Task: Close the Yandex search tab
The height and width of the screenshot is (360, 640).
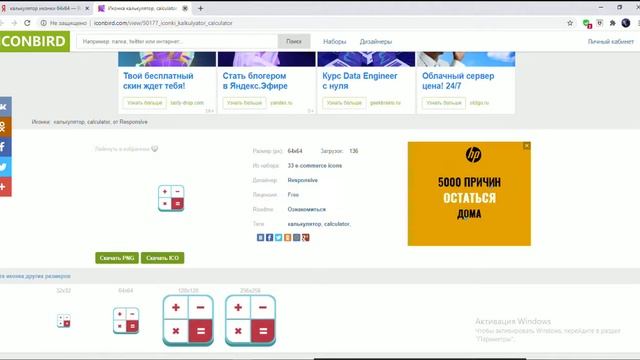Action: click(87, 8)
